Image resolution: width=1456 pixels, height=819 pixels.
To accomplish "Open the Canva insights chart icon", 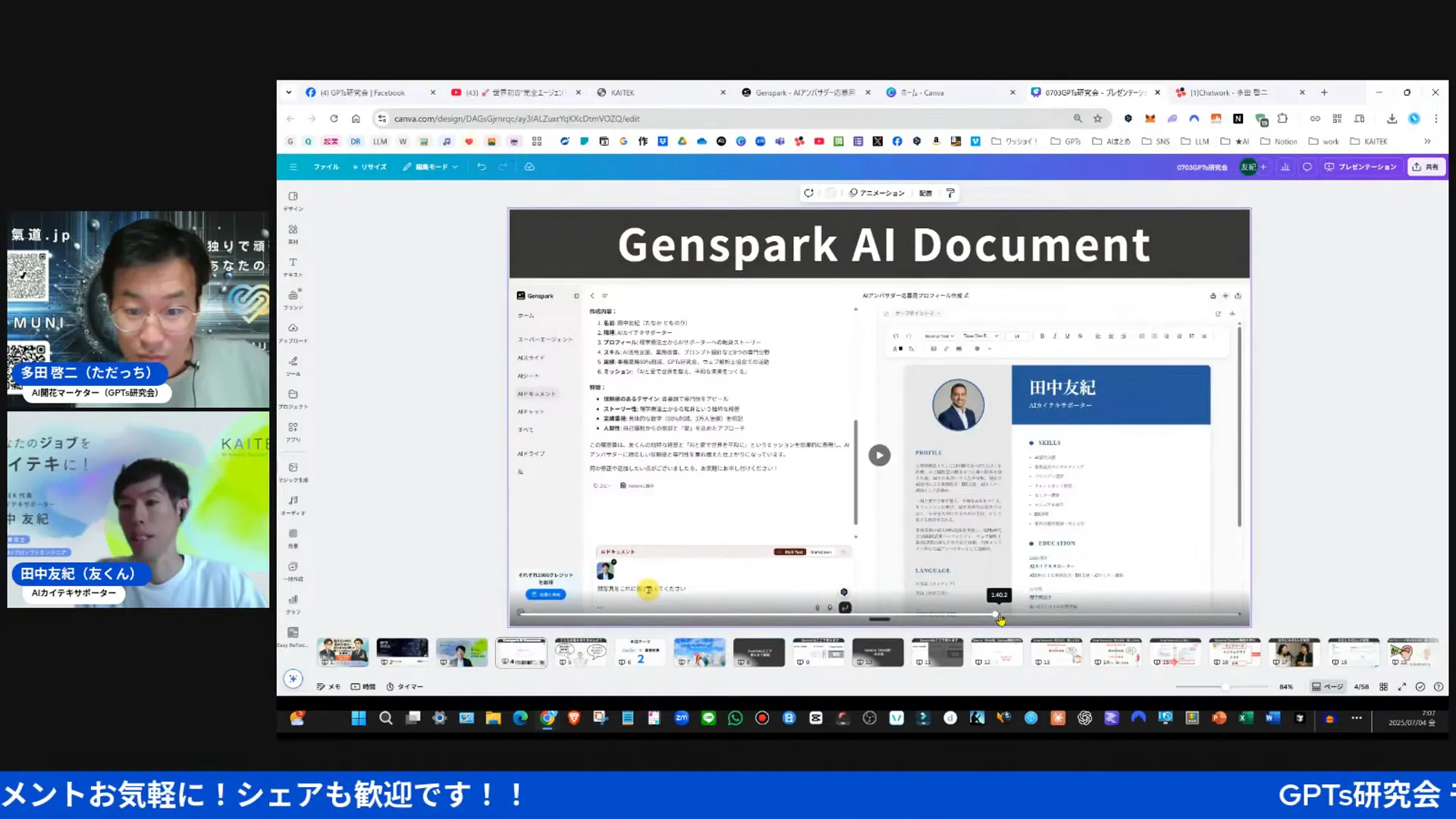I will [x=1285, y=167].
